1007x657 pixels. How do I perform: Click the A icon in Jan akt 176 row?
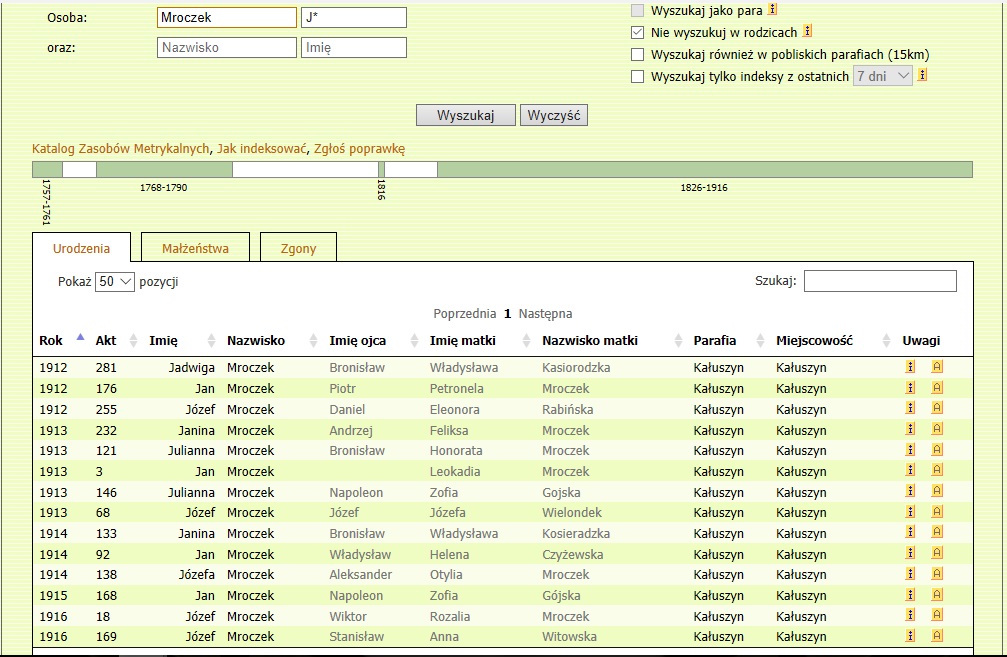coord(937,388)
